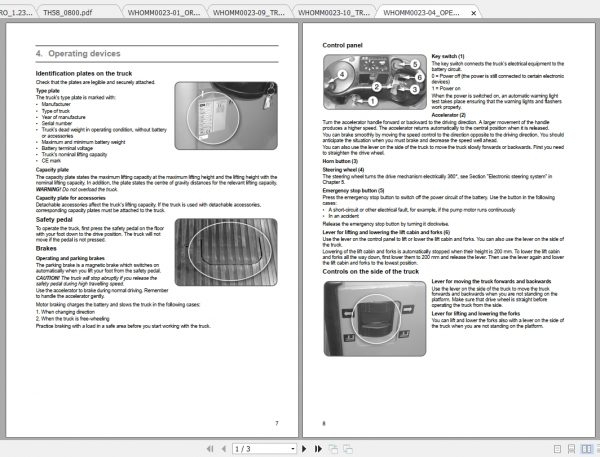600x457 pixels.
Task: Click page number 7 on left page
Action: [x=277, y=423]
